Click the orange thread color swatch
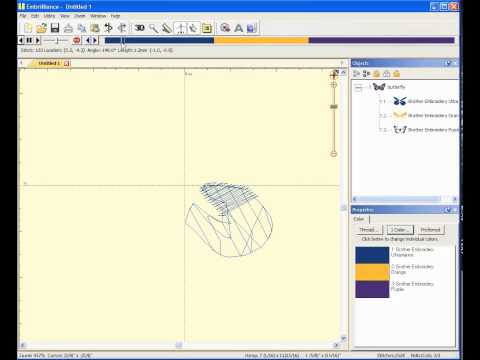480x360 pixels. pos(372,272)
